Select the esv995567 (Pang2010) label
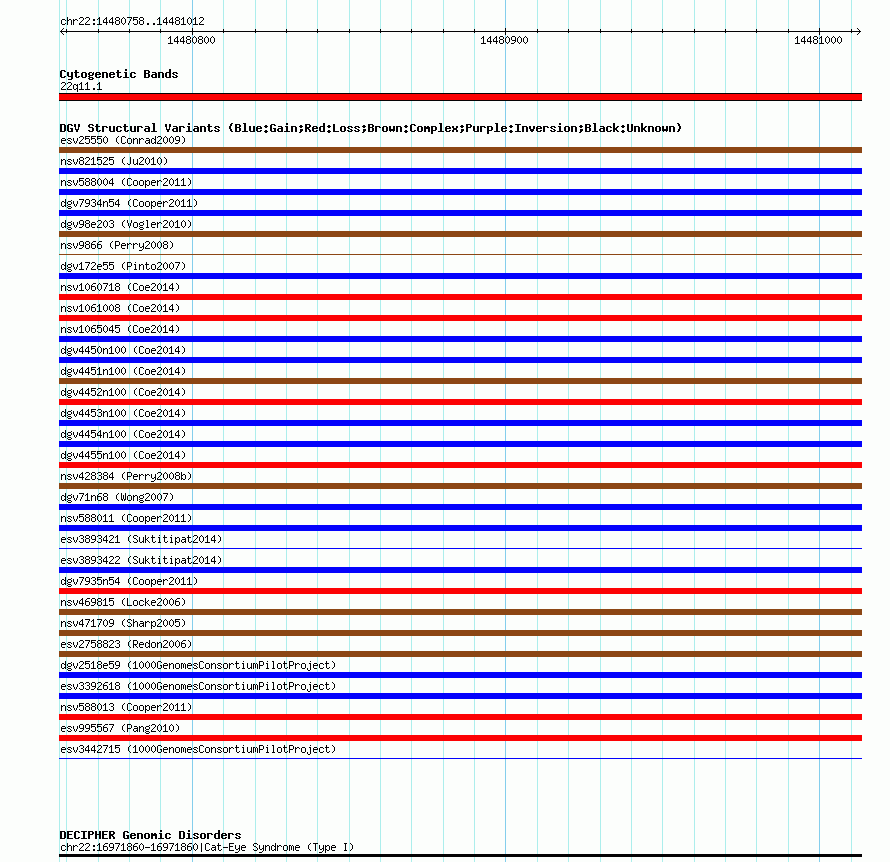 point(120,728)
